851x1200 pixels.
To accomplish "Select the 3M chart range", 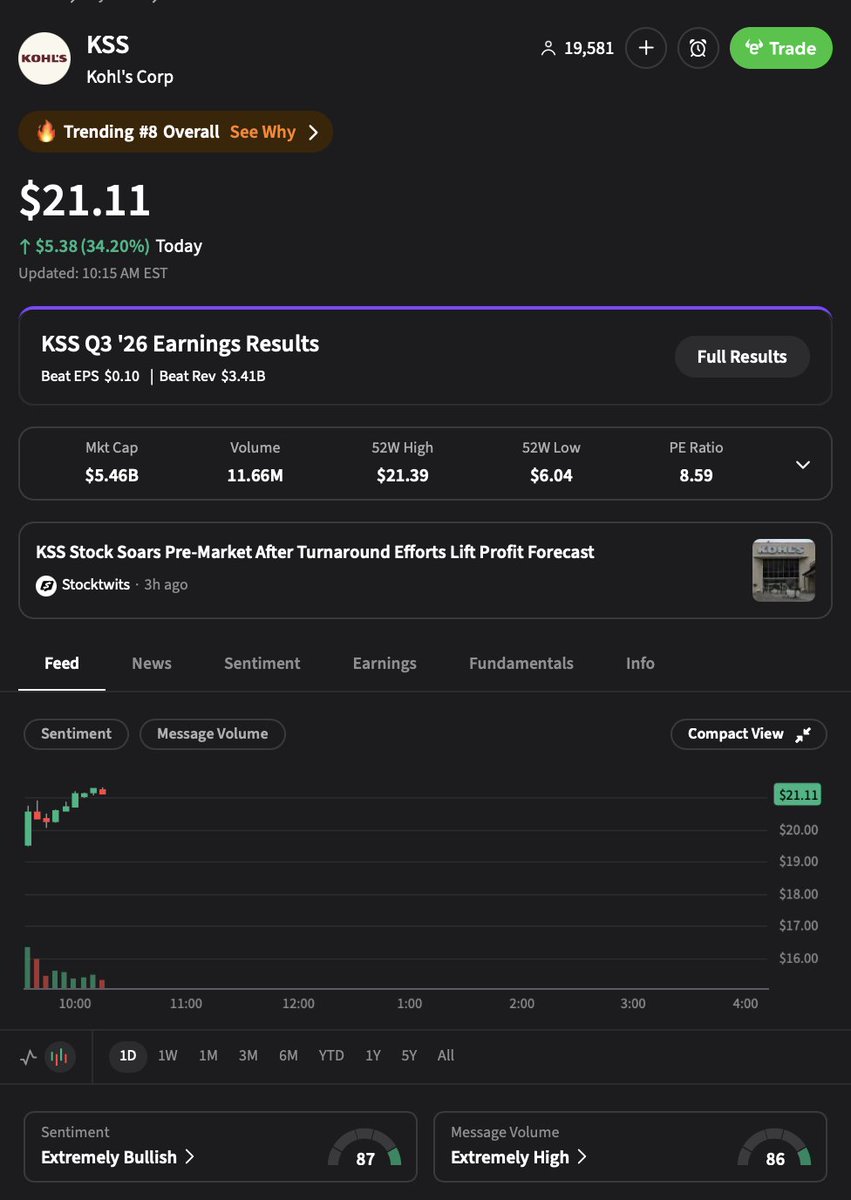I will point(248,1056).
